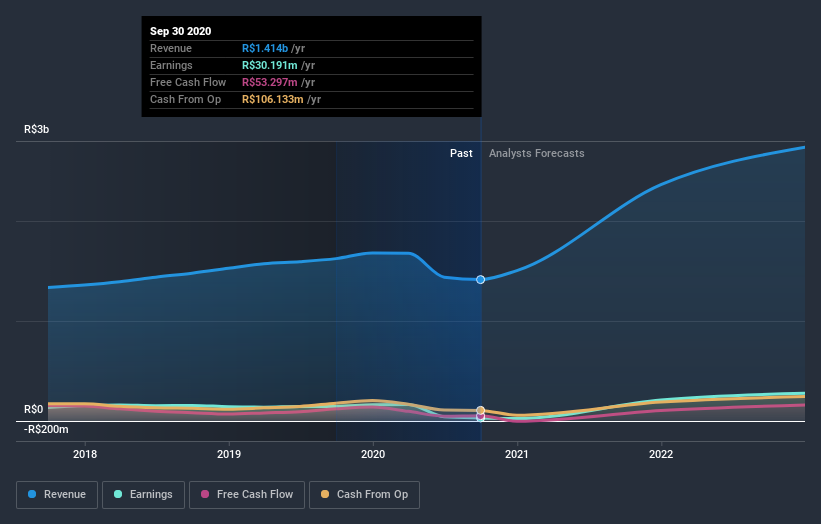This screenshot has height=524, width=821.
Task: Toggle the Free Cash Flow legend button
Action: click(247, 495)
